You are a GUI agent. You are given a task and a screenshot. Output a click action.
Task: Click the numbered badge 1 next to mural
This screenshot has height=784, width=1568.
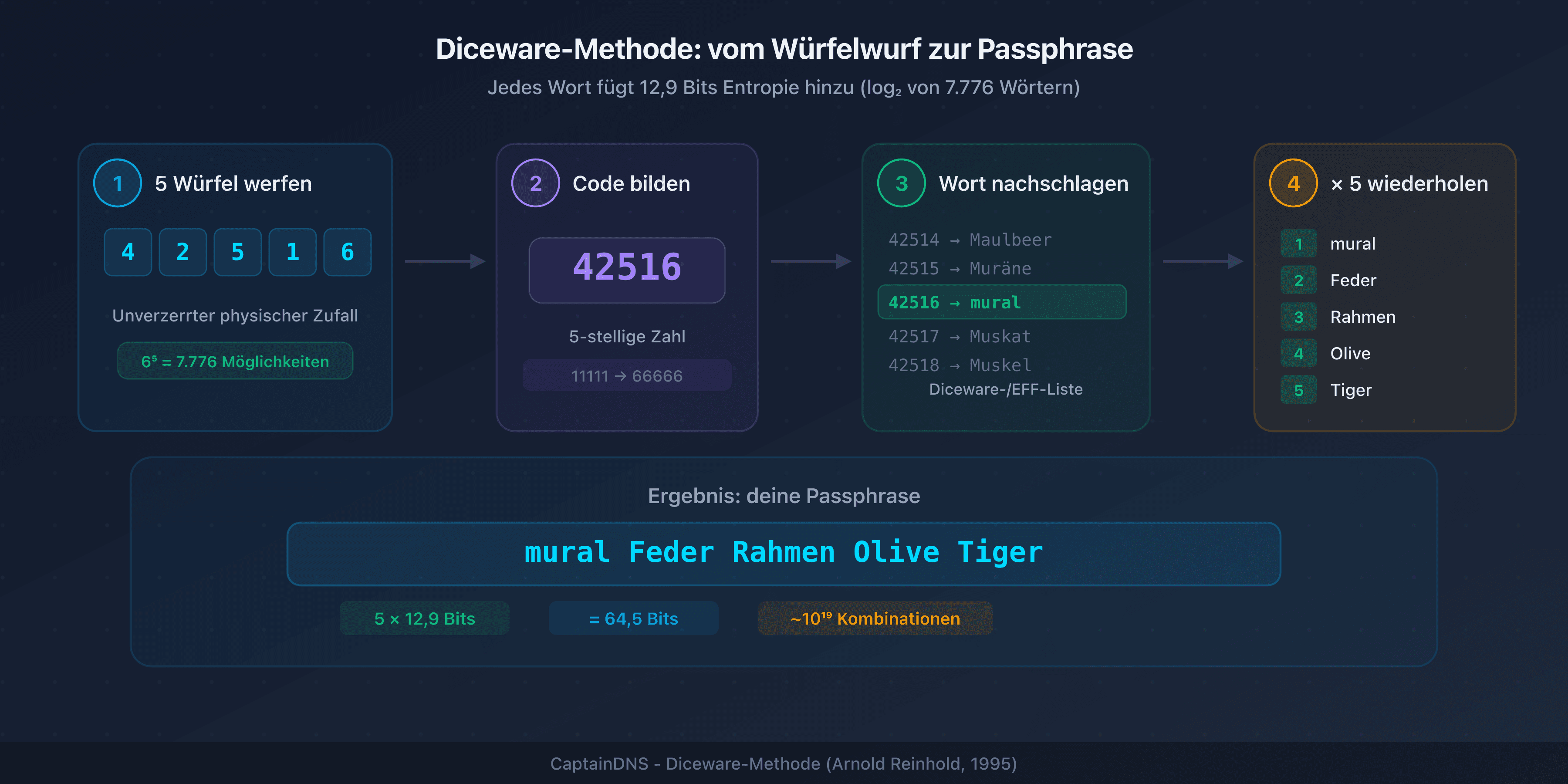[1299, 243]
